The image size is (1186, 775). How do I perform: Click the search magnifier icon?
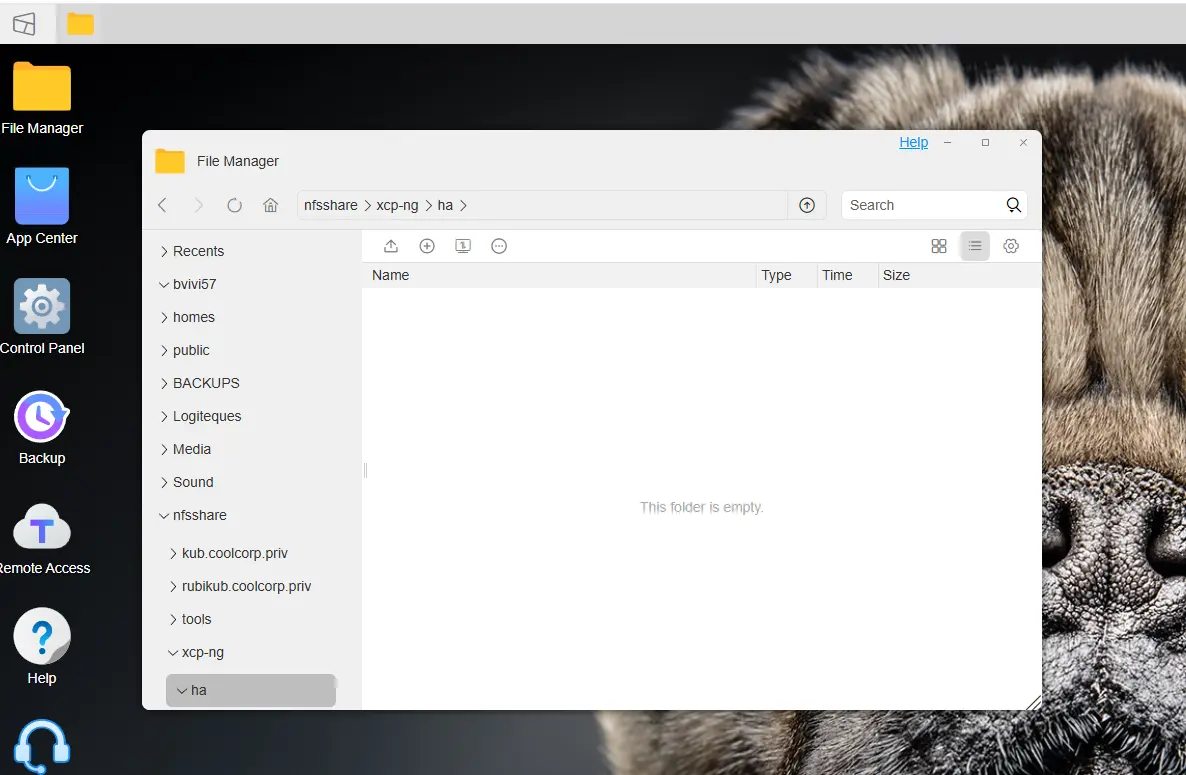click(x=1013, y=205)
